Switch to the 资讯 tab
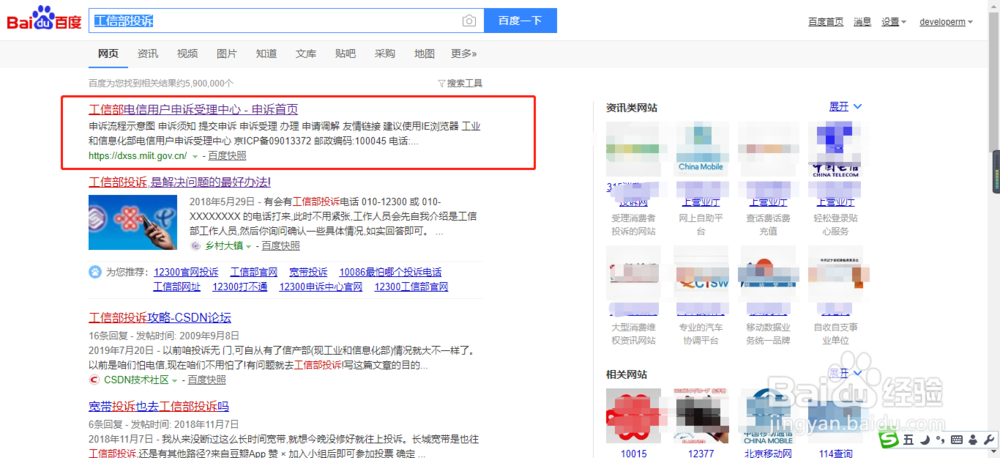The height and width of the screenshot is (458, 1000). [147, 54]
